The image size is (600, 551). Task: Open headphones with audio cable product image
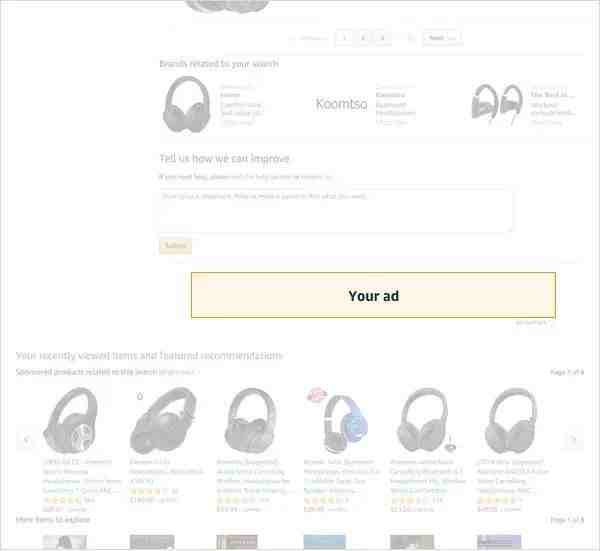[x=426, y=420]
